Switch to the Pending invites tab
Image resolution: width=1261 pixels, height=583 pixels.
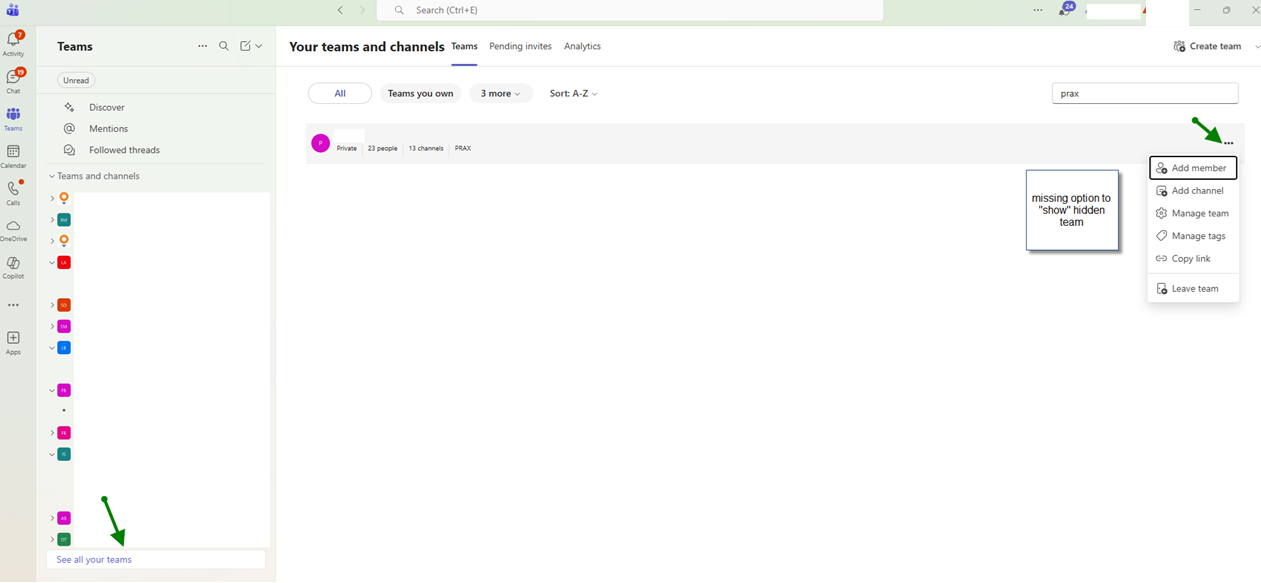coord(520,46)
